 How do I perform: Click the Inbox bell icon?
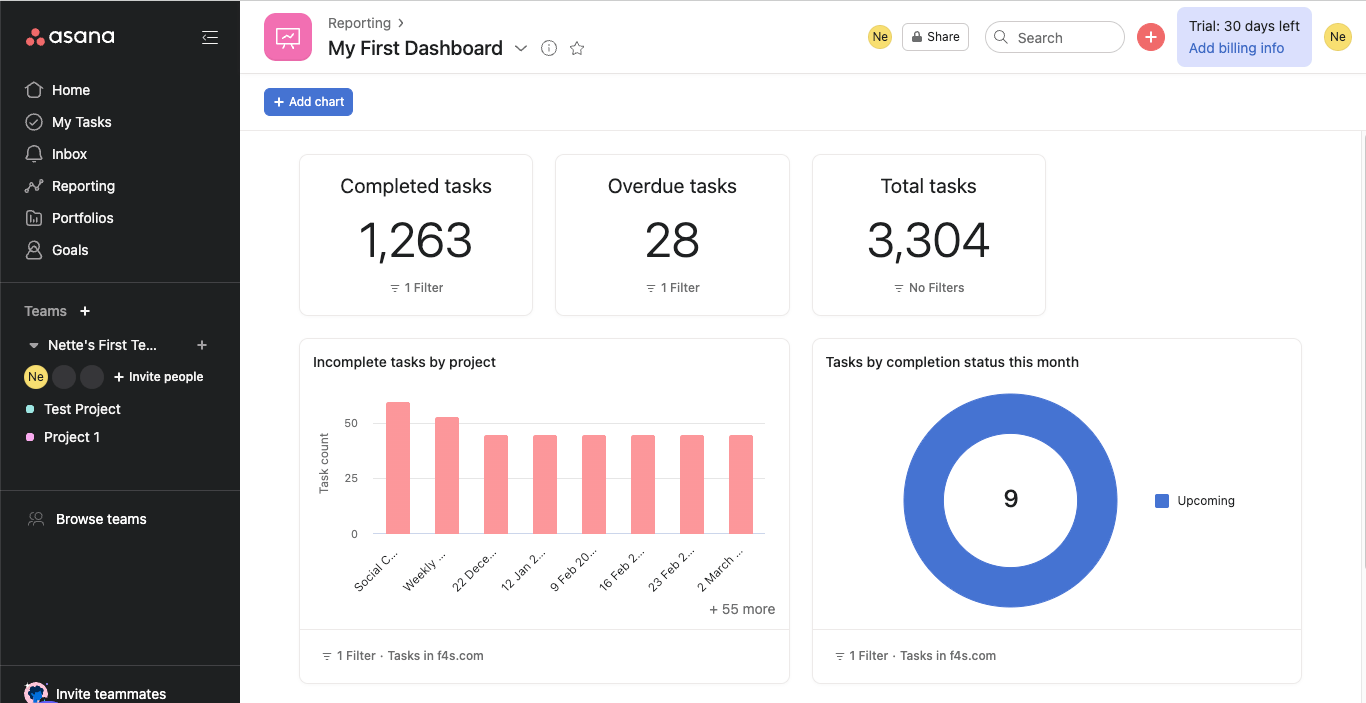coord(34,154)
